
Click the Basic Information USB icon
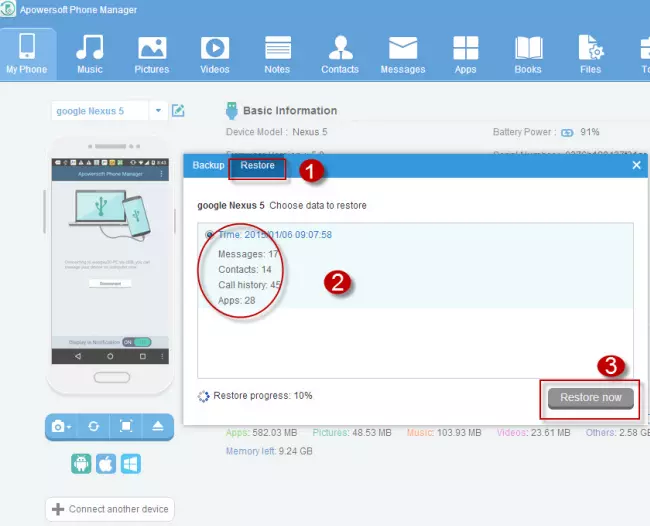[x=232, y=111]
